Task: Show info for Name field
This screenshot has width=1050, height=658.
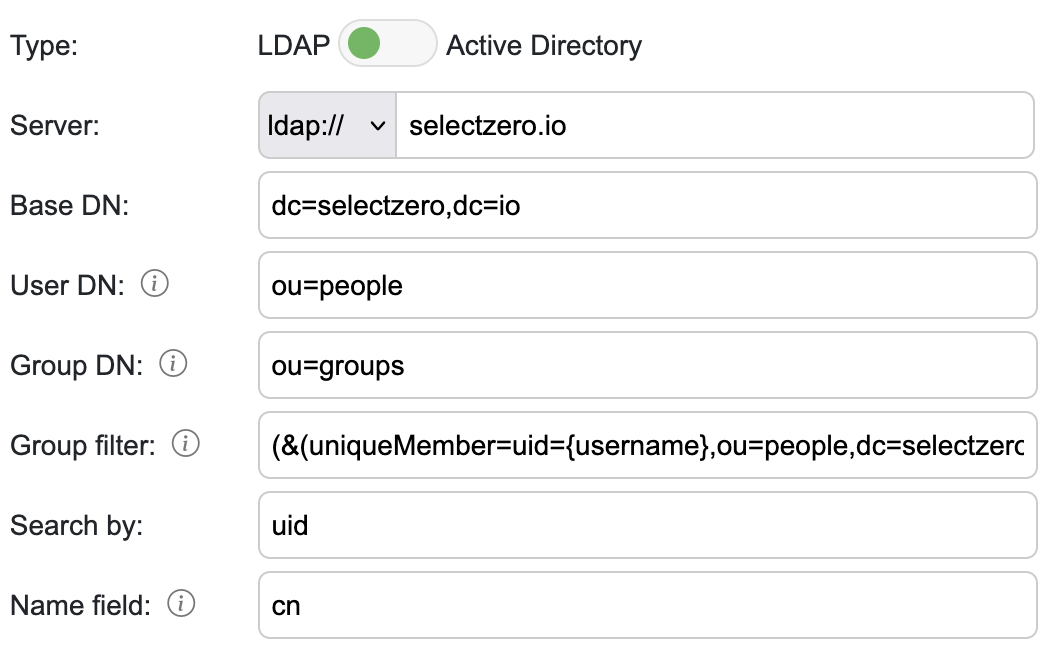Action: coord(182,604)
